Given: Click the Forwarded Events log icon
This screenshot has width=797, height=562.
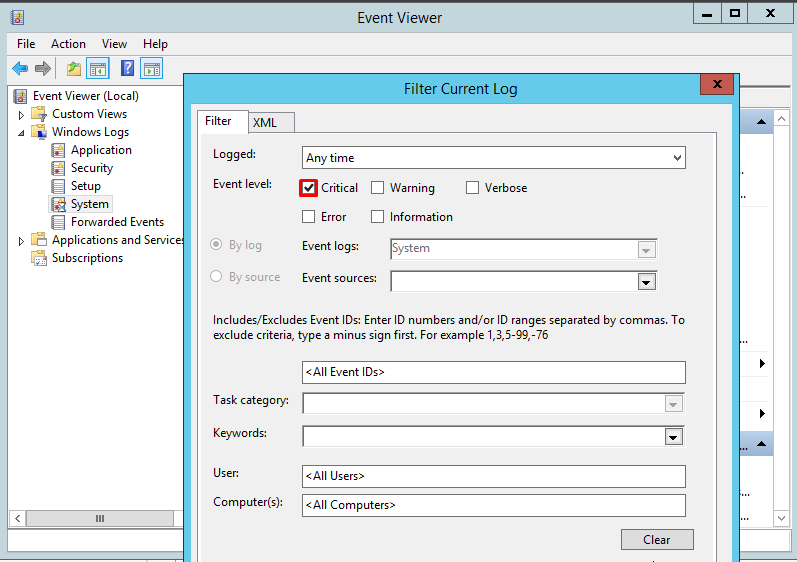Looking at the screenshot, I should tap(58, 222).
